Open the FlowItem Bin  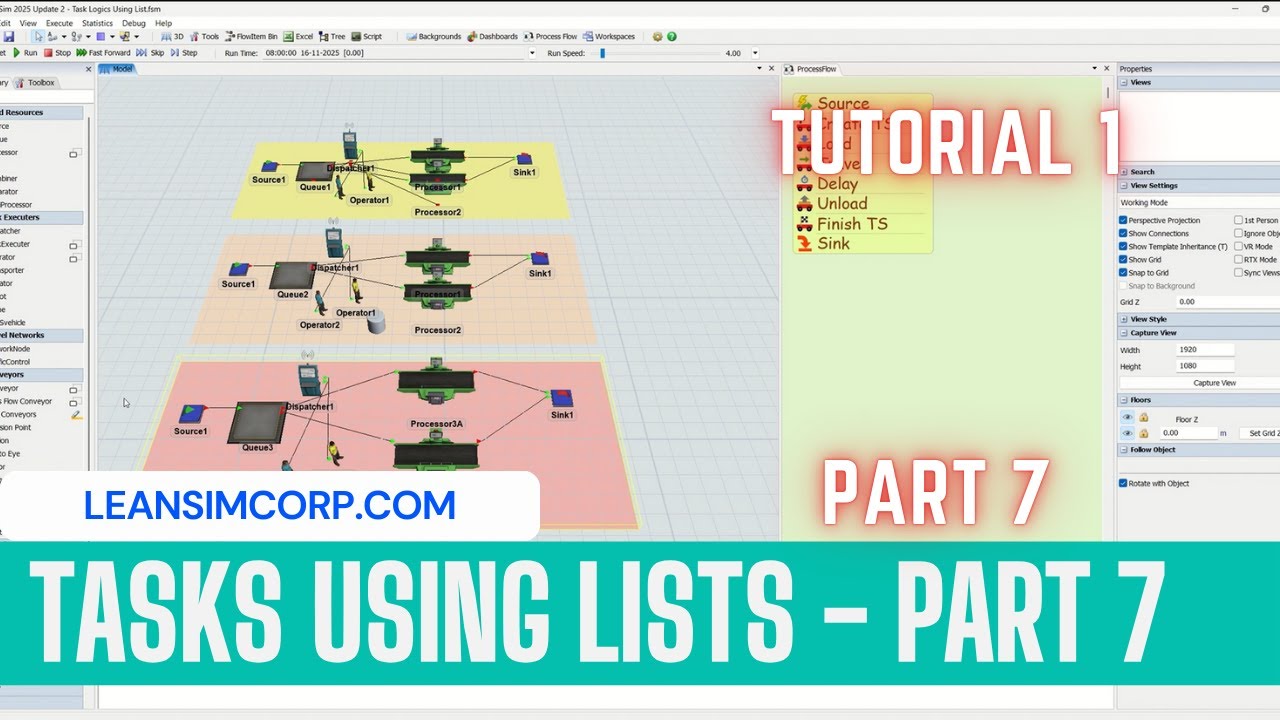[x=251, y=36]
